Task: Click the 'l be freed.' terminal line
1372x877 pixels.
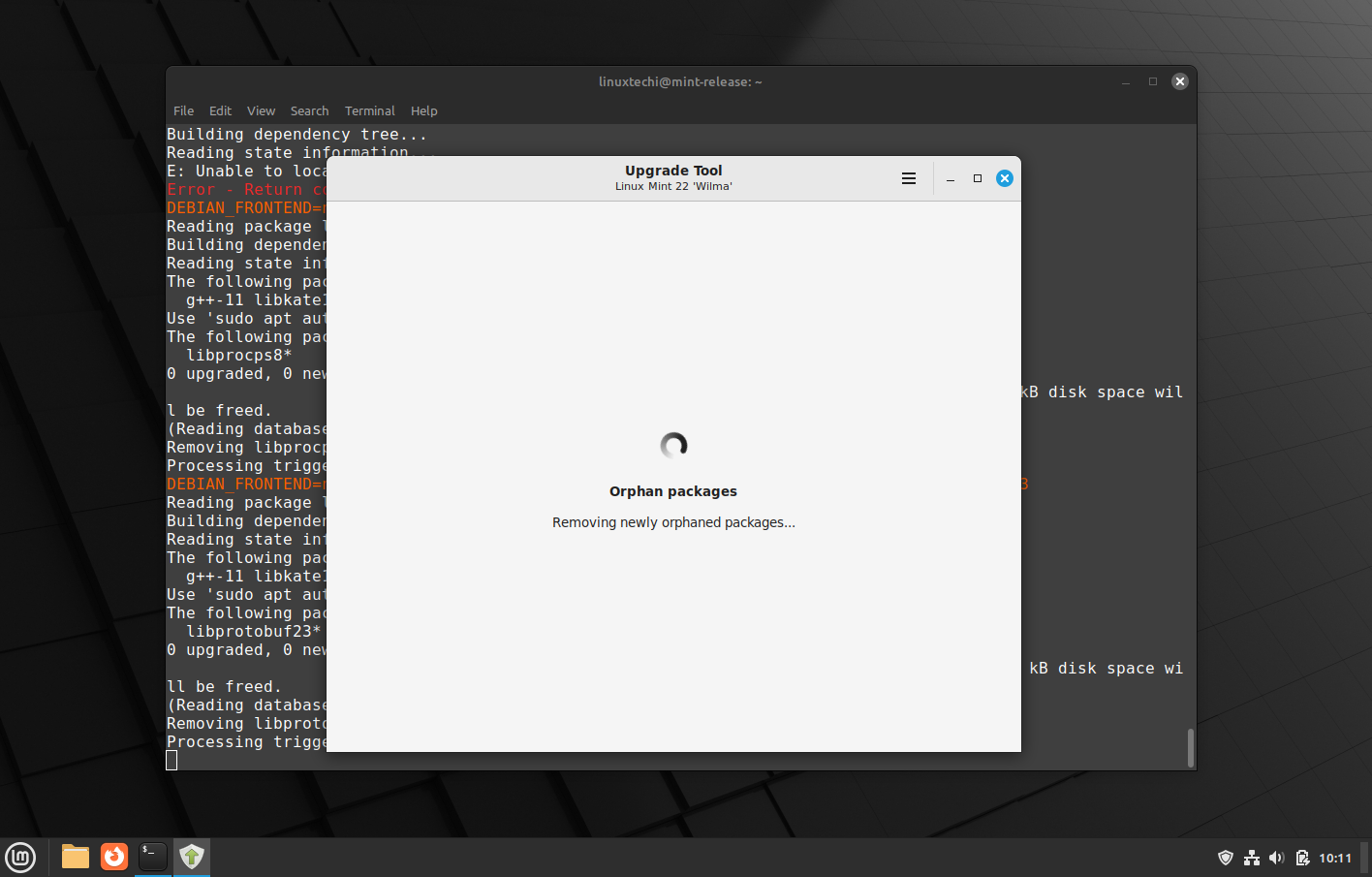Action: click(x=219, y=411)
